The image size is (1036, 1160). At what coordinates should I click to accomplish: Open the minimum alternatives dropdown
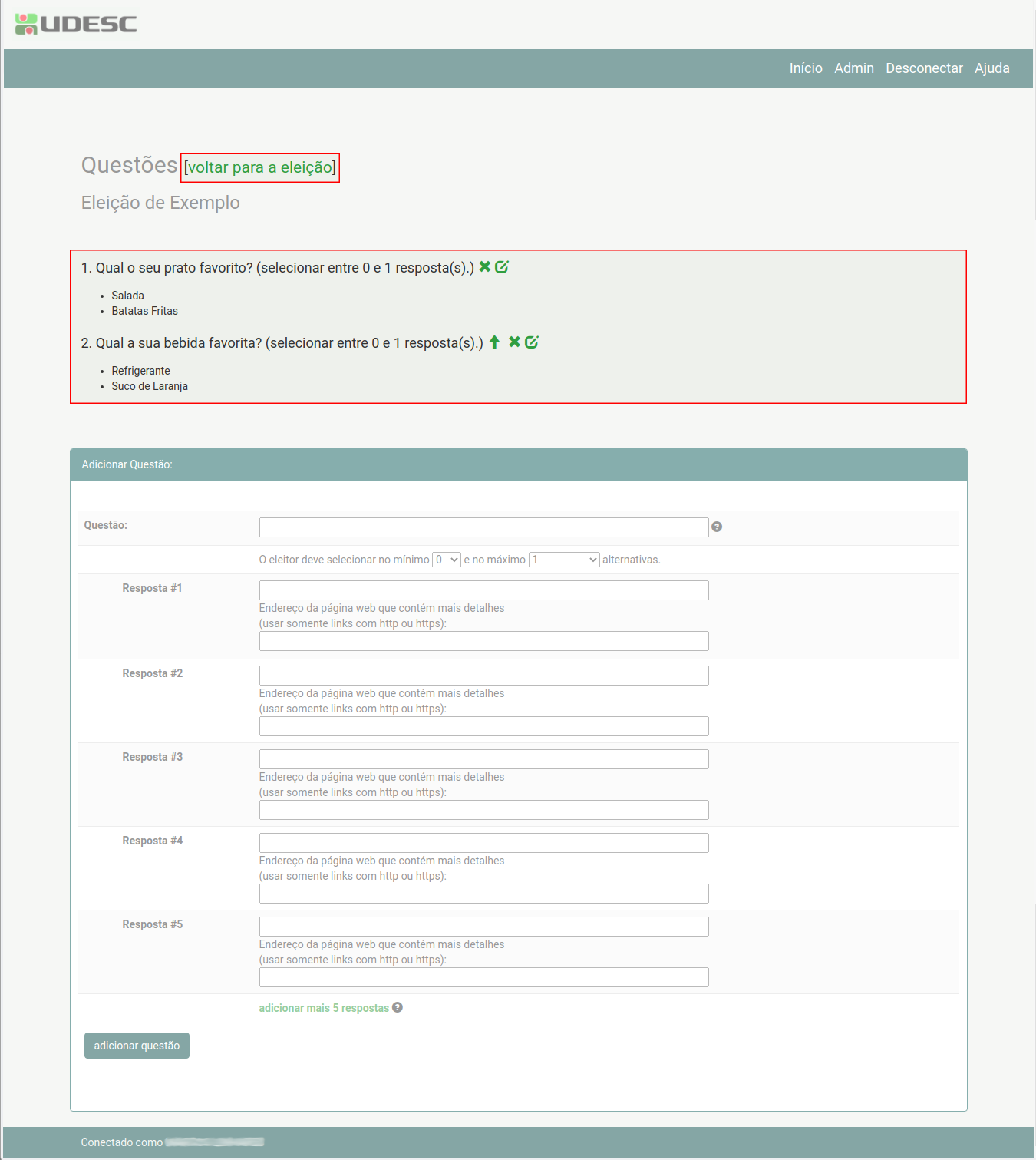click(x=447, y=560)
